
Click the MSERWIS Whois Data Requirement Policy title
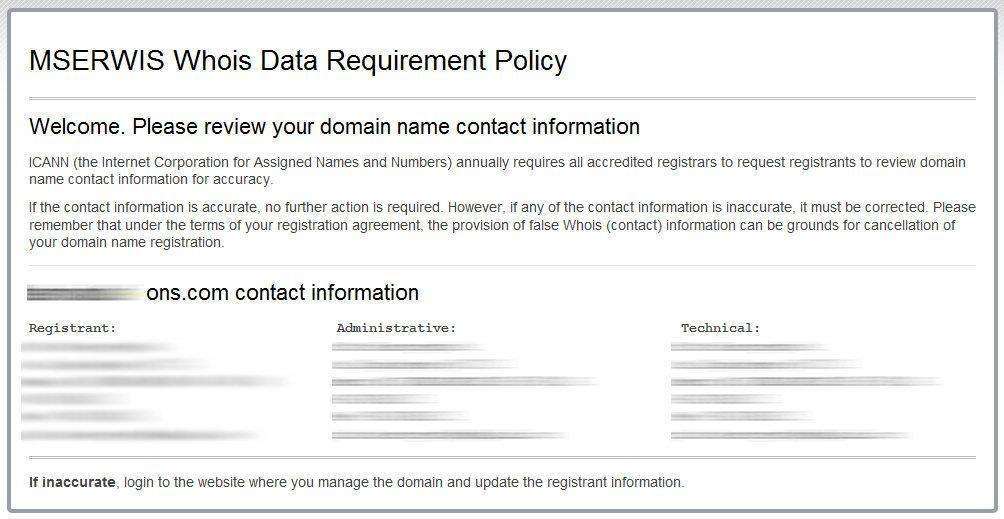[x=298, y=61]
